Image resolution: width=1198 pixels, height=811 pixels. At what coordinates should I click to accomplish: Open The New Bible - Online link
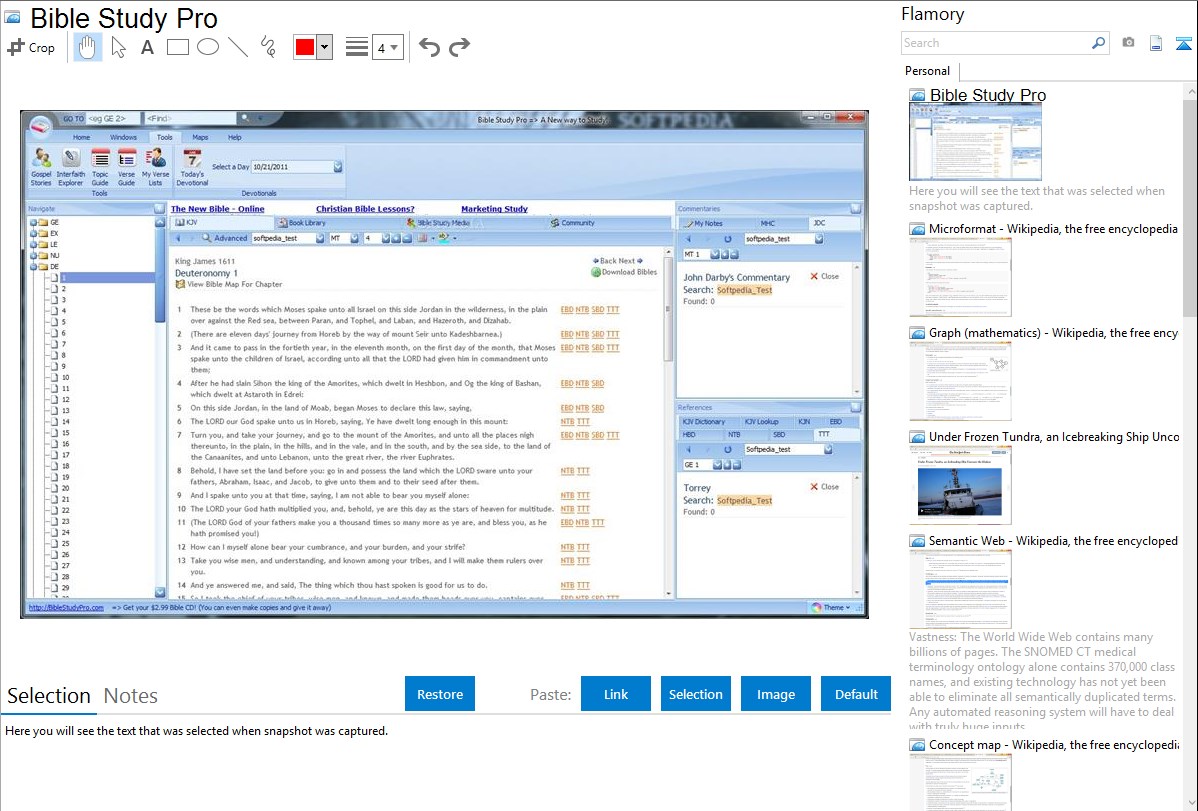[x=218, y=209]
